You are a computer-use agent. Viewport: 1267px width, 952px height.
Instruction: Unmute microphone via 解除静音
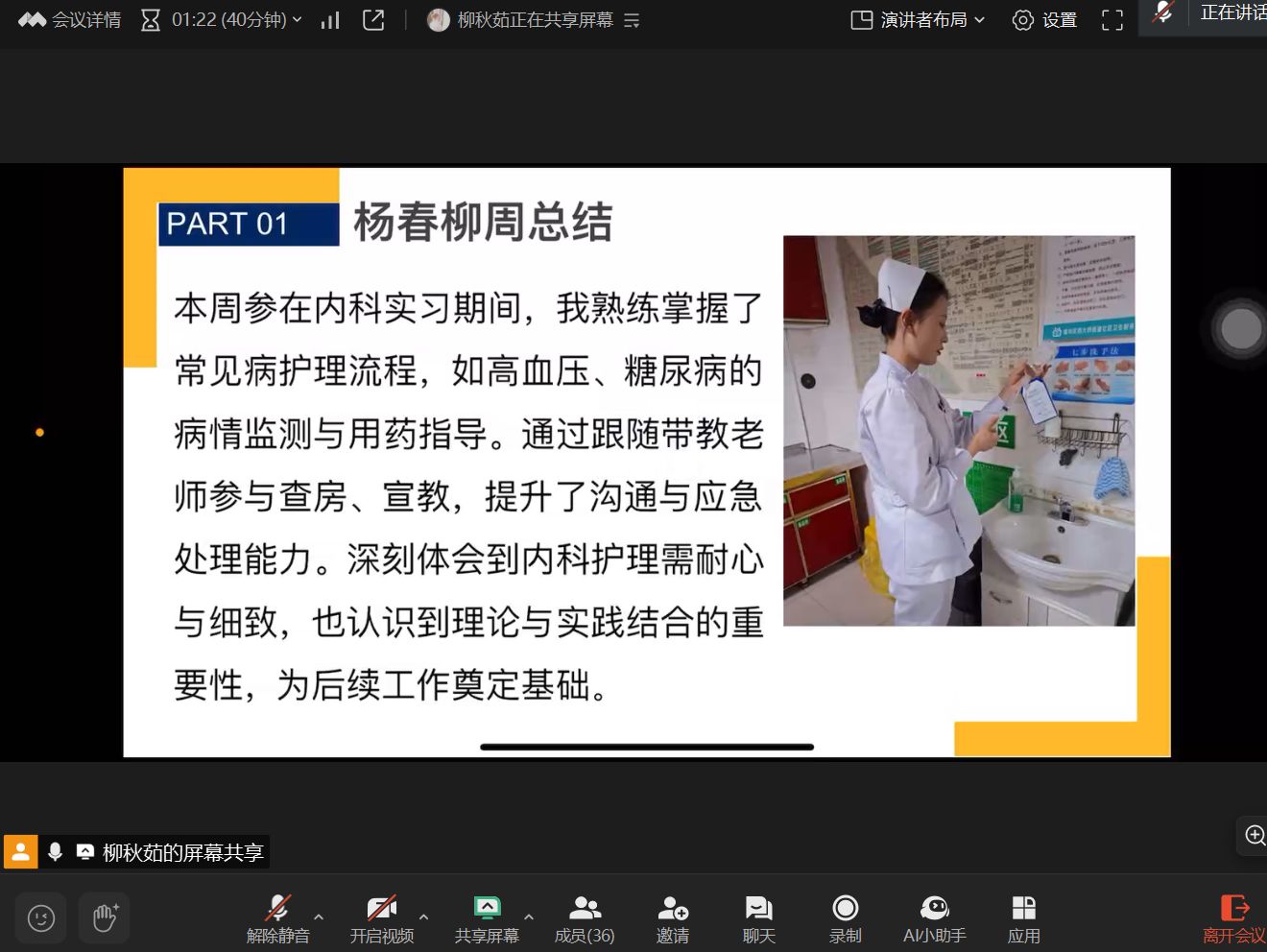pyautogui.click(x=277, y=919)
